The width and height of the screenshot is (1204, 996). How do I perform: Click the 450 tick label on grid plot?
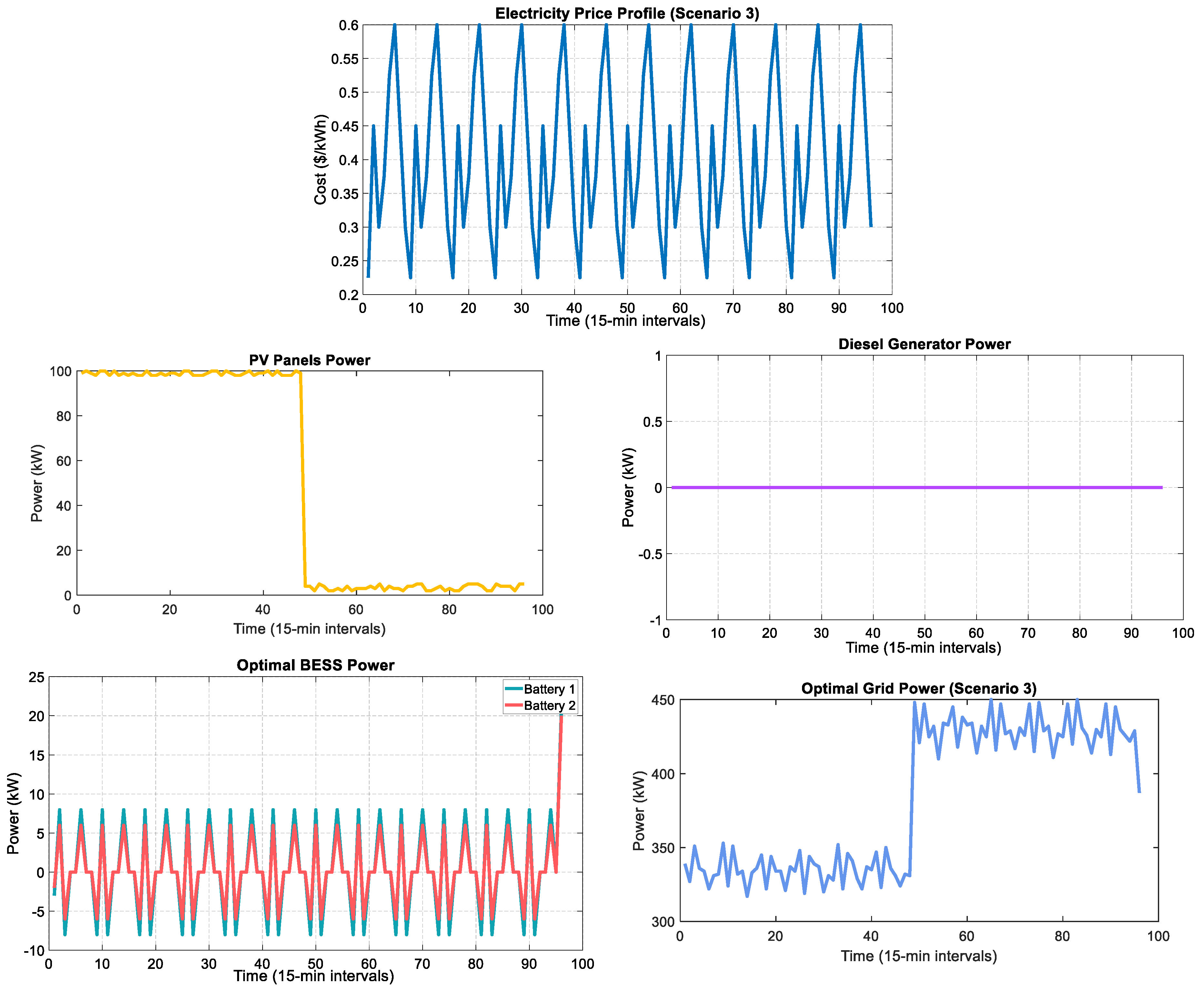click(x=663, y=700)
